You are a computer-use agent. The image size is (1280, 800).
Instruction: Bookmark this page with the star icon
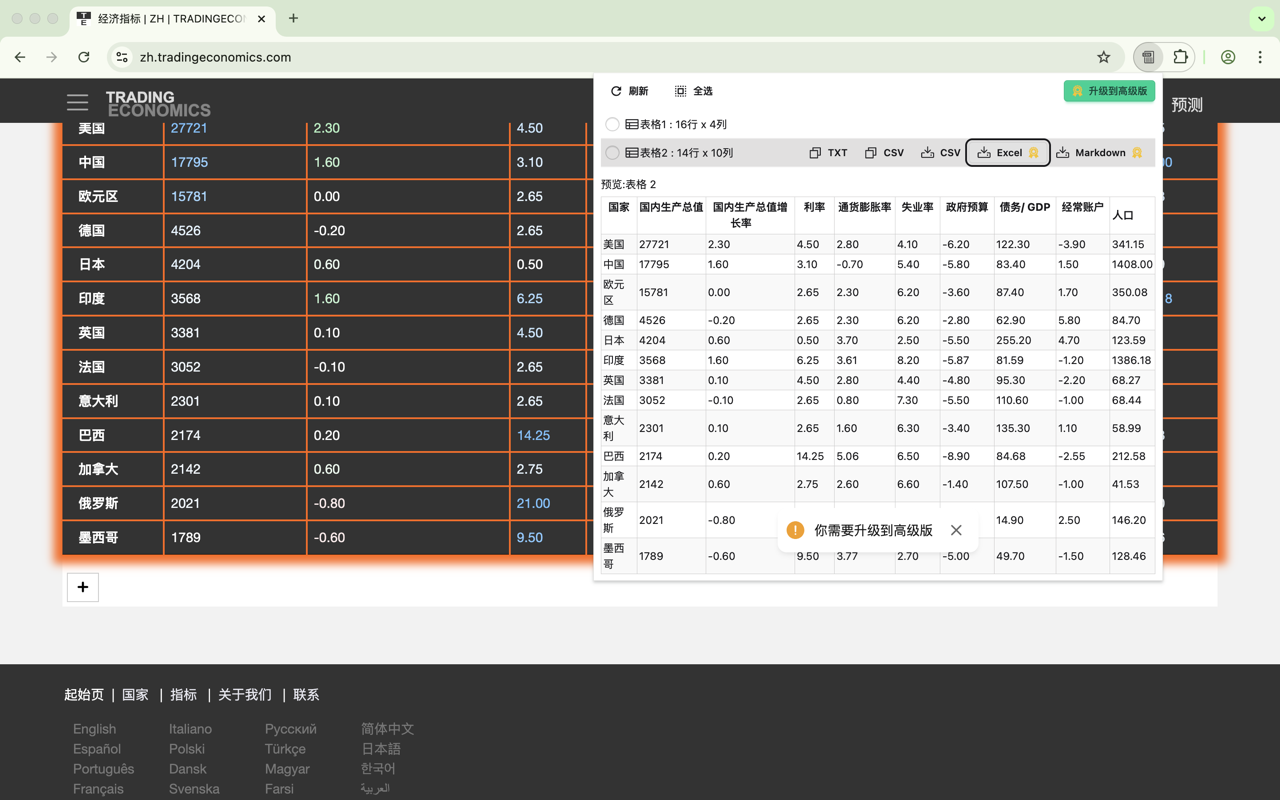1104,57
